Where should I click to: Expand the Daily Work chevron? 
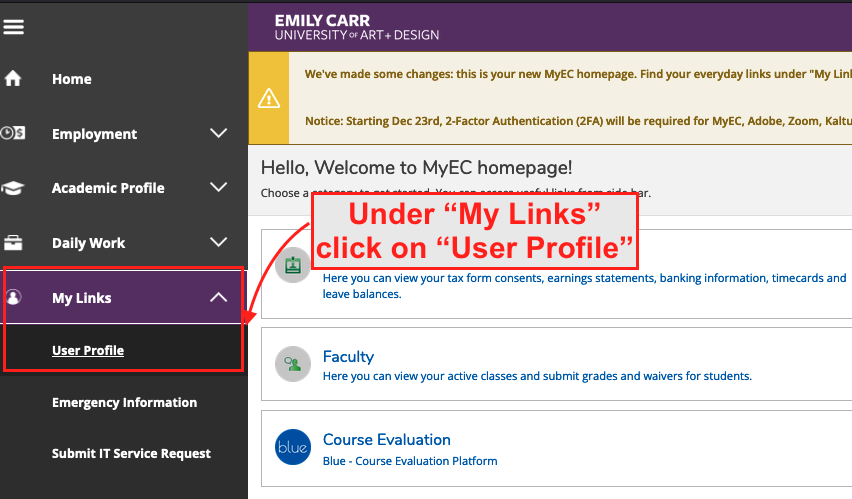218,243
